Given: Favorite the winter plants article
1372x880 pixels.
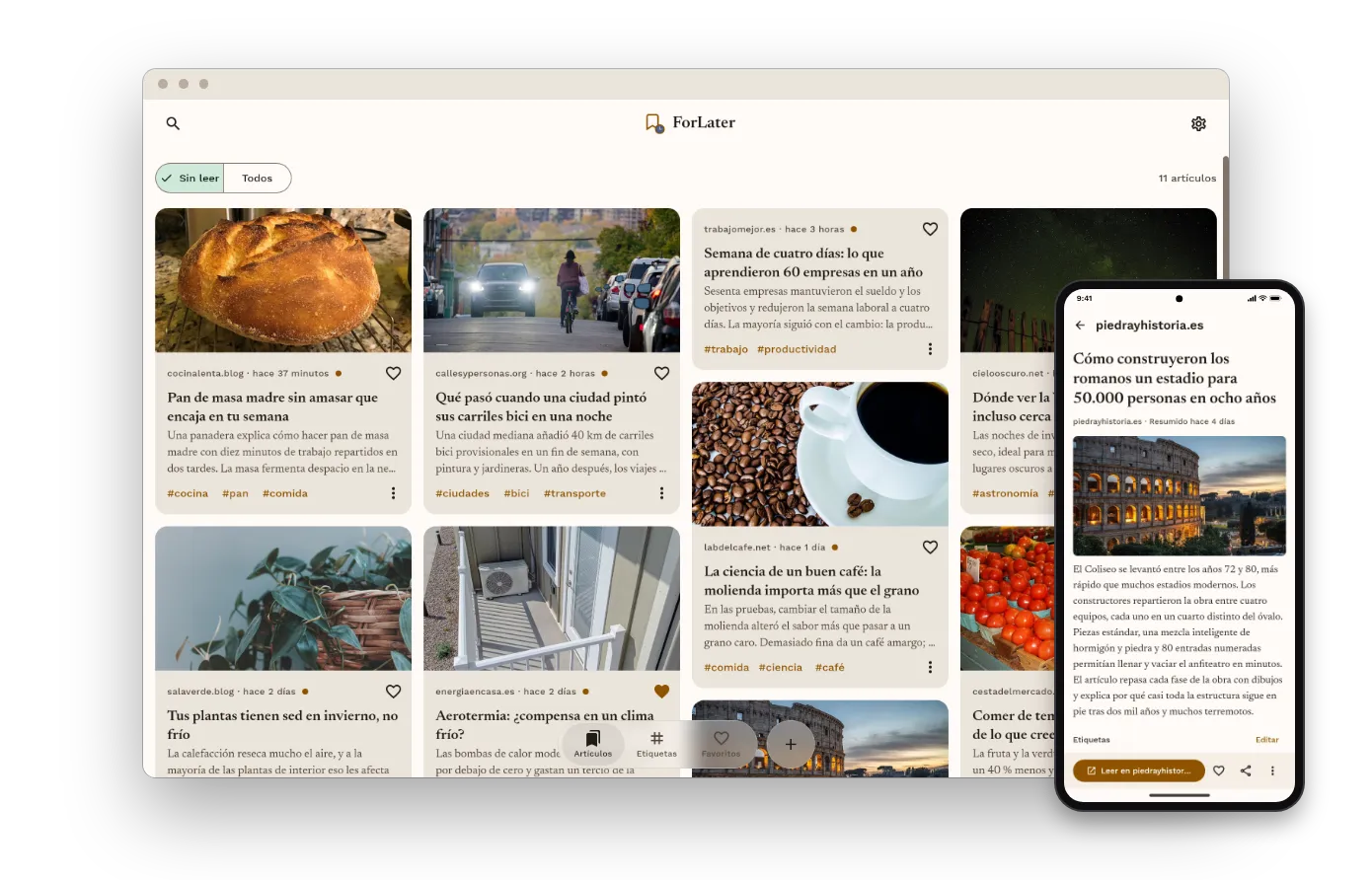Looking at the screenshot, I should [393, 692].
